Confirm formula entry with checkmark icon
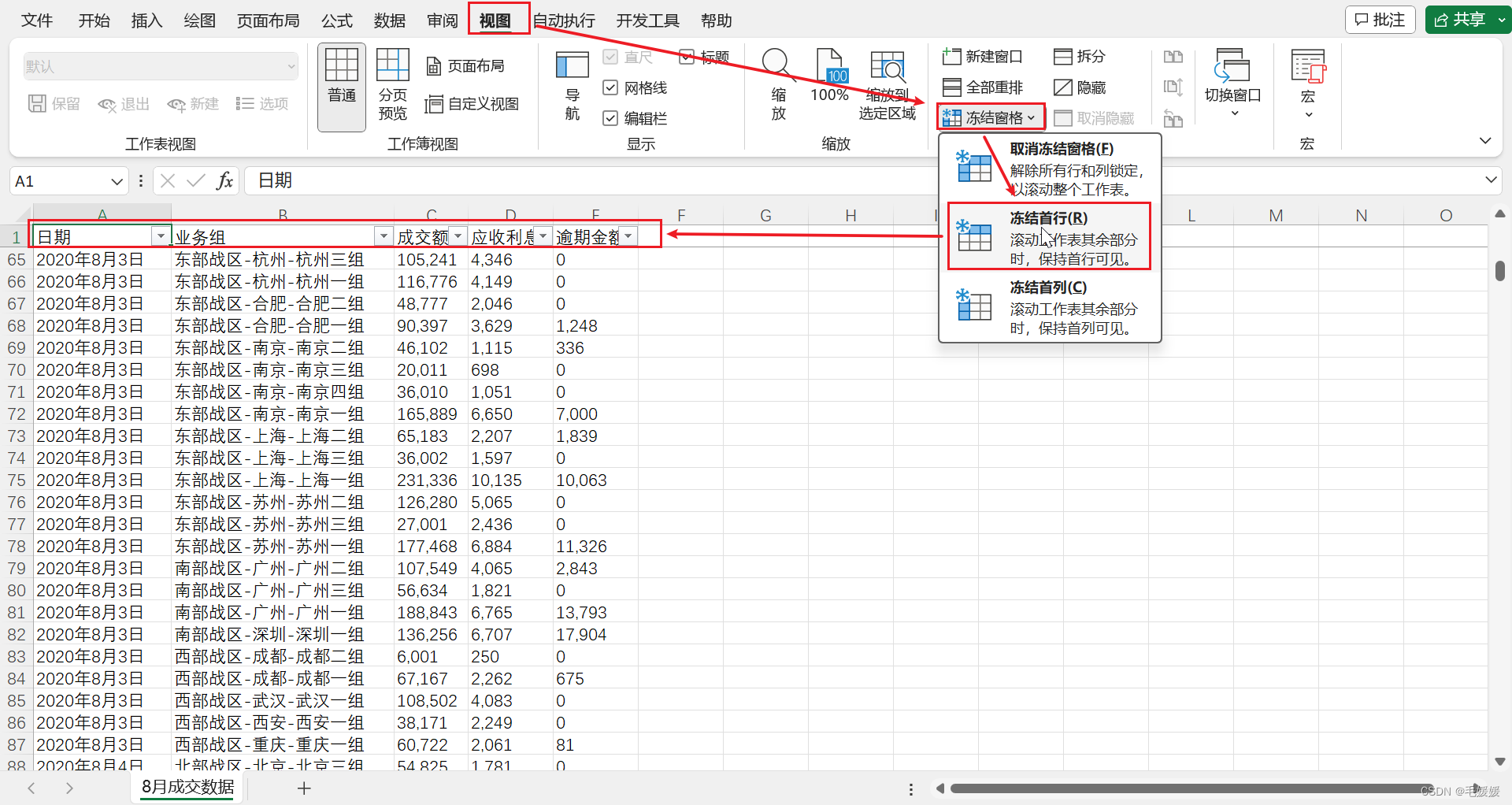This screenshot has width=1512, height=805. [195, 181]
